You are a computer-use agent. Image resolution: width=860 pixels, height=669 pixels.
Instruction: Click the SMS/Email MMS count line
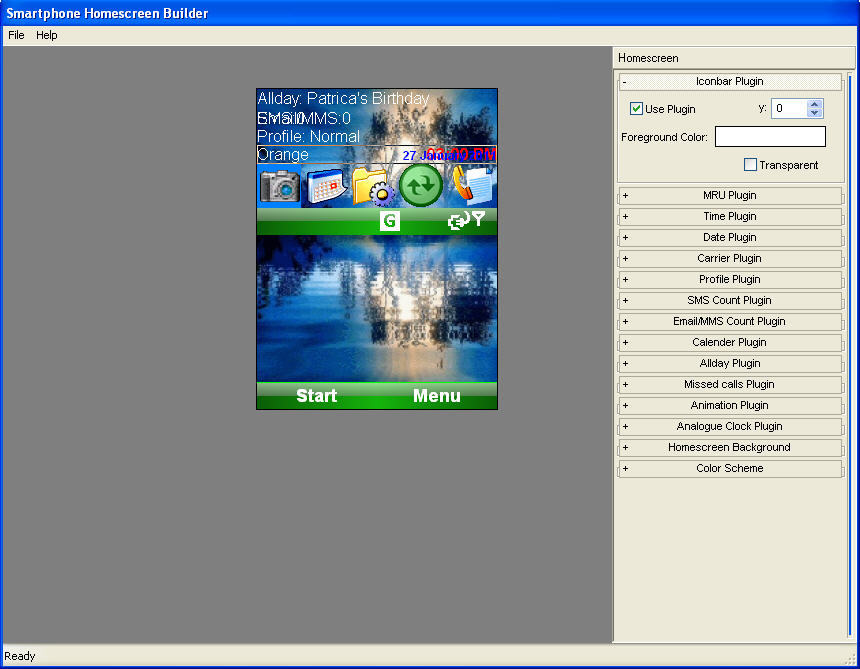304,118
